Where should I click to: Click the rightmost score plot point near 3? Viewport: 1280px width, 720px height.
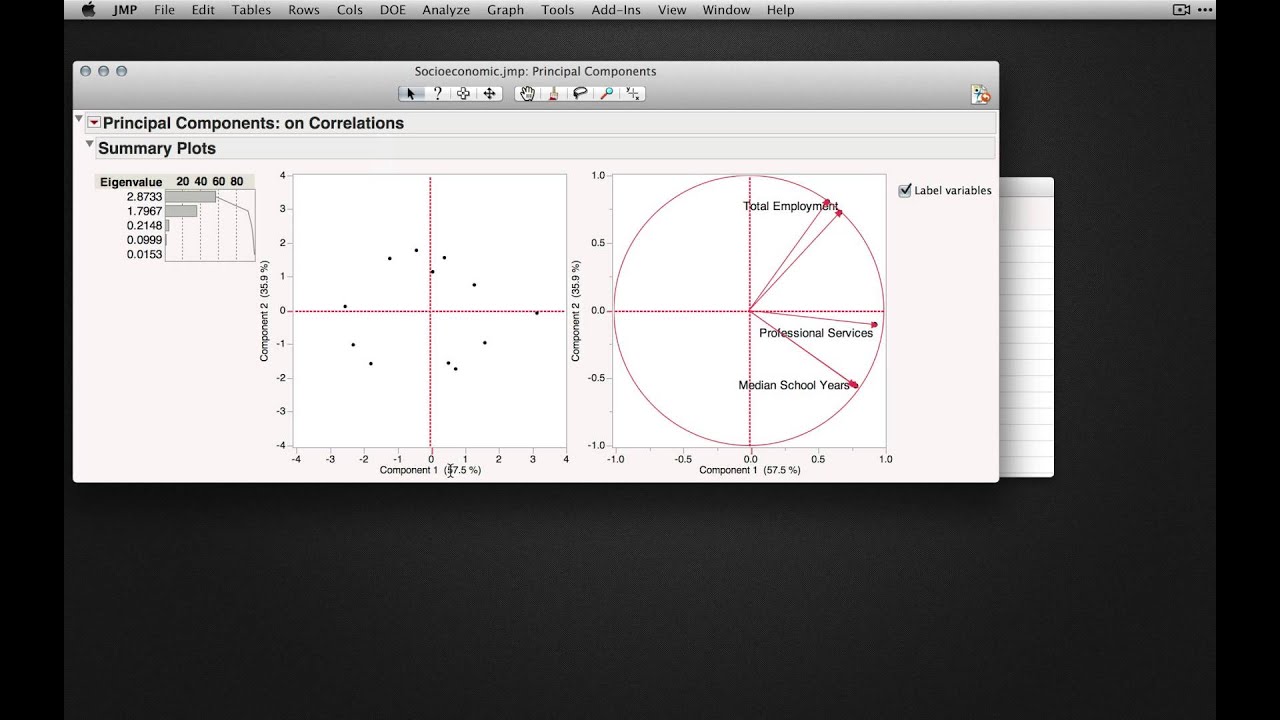(x=537, y=313)
